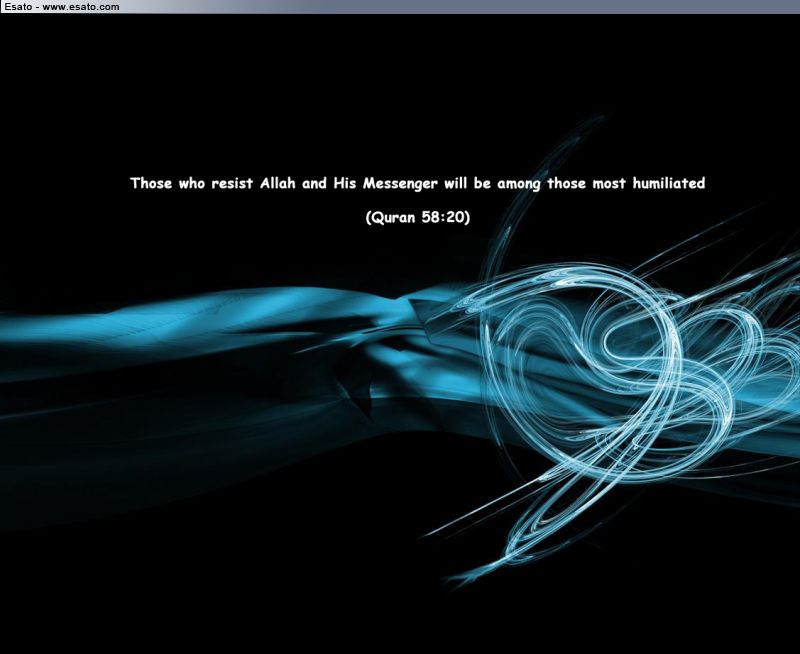
Task: Click the '(Quran 58:20)' reference text
Action: click(x=418, y=217)
